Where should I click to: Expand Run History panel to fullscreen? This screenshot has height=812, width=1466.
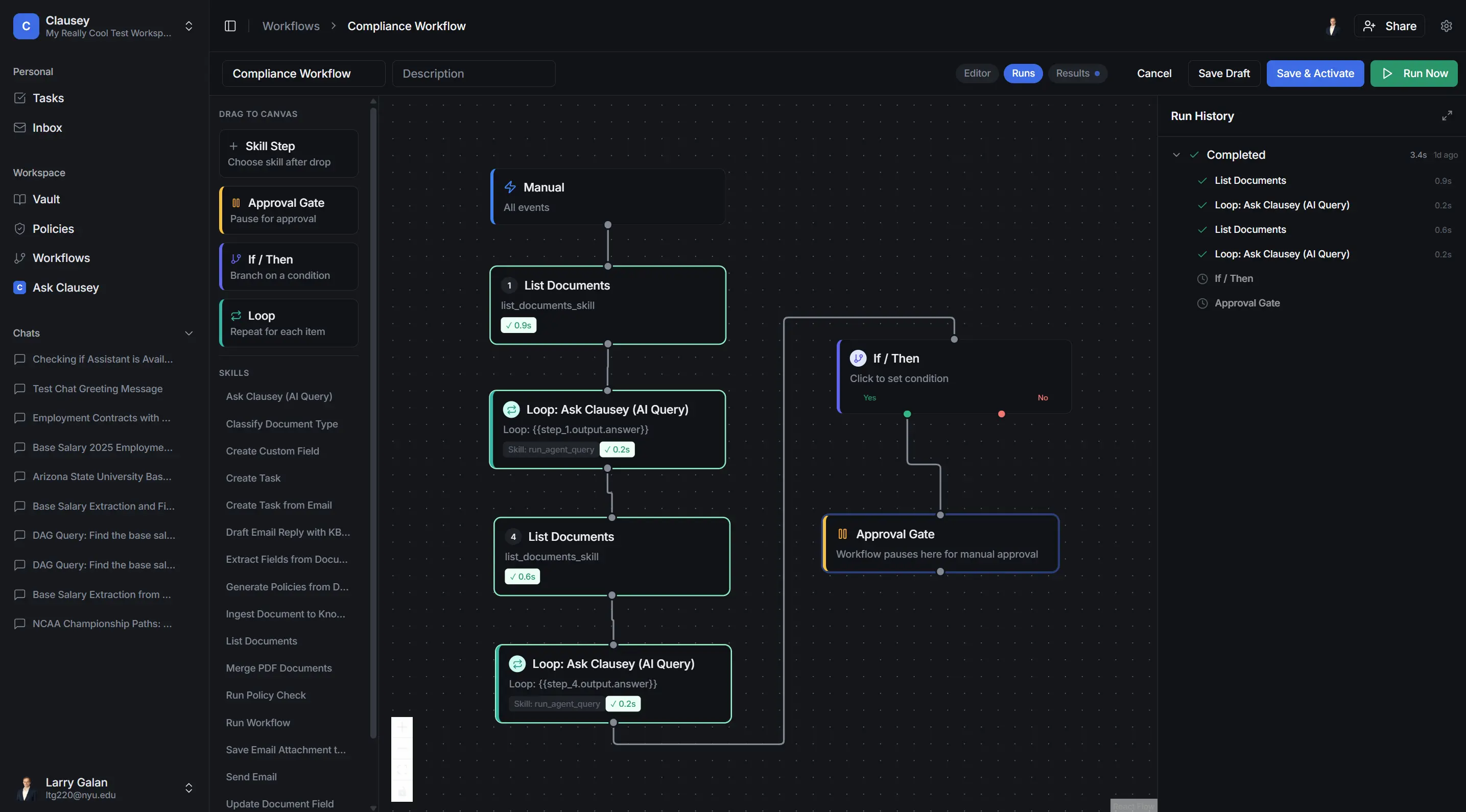point(1447,116)
